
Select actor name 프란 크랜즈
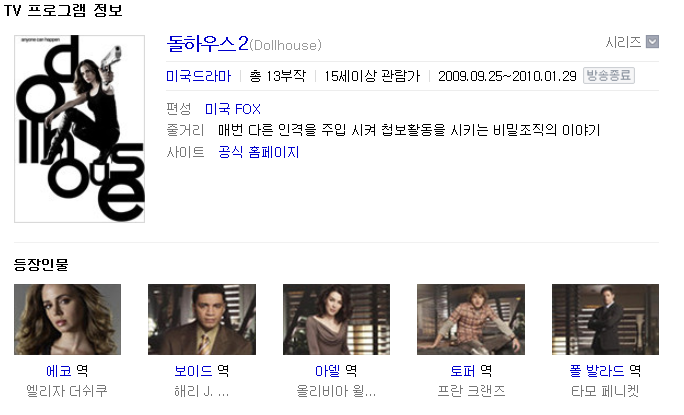click(471, 391)
